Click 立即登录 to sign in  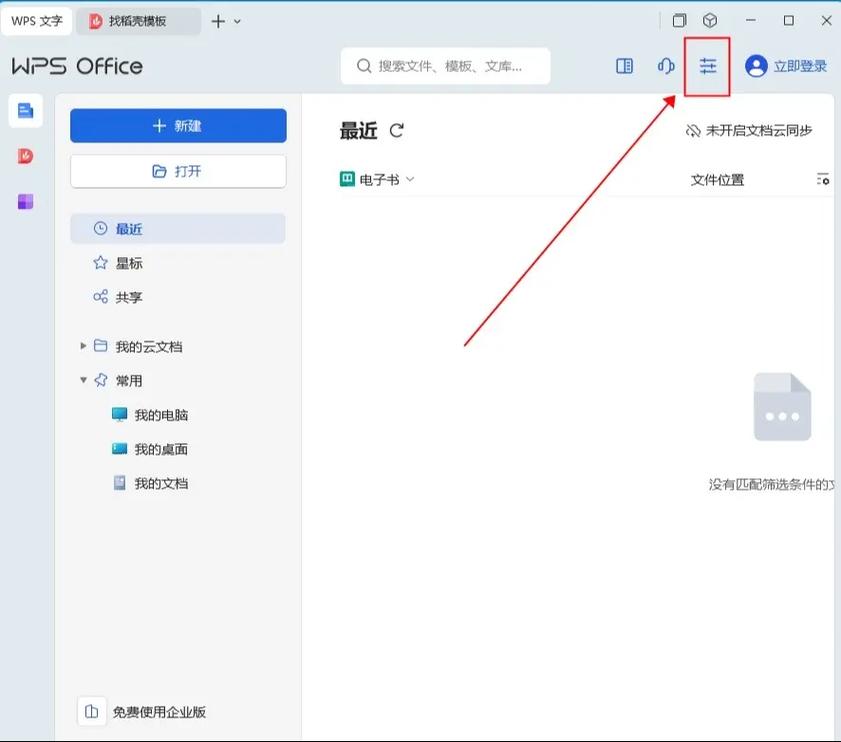(x=800, y=66)
